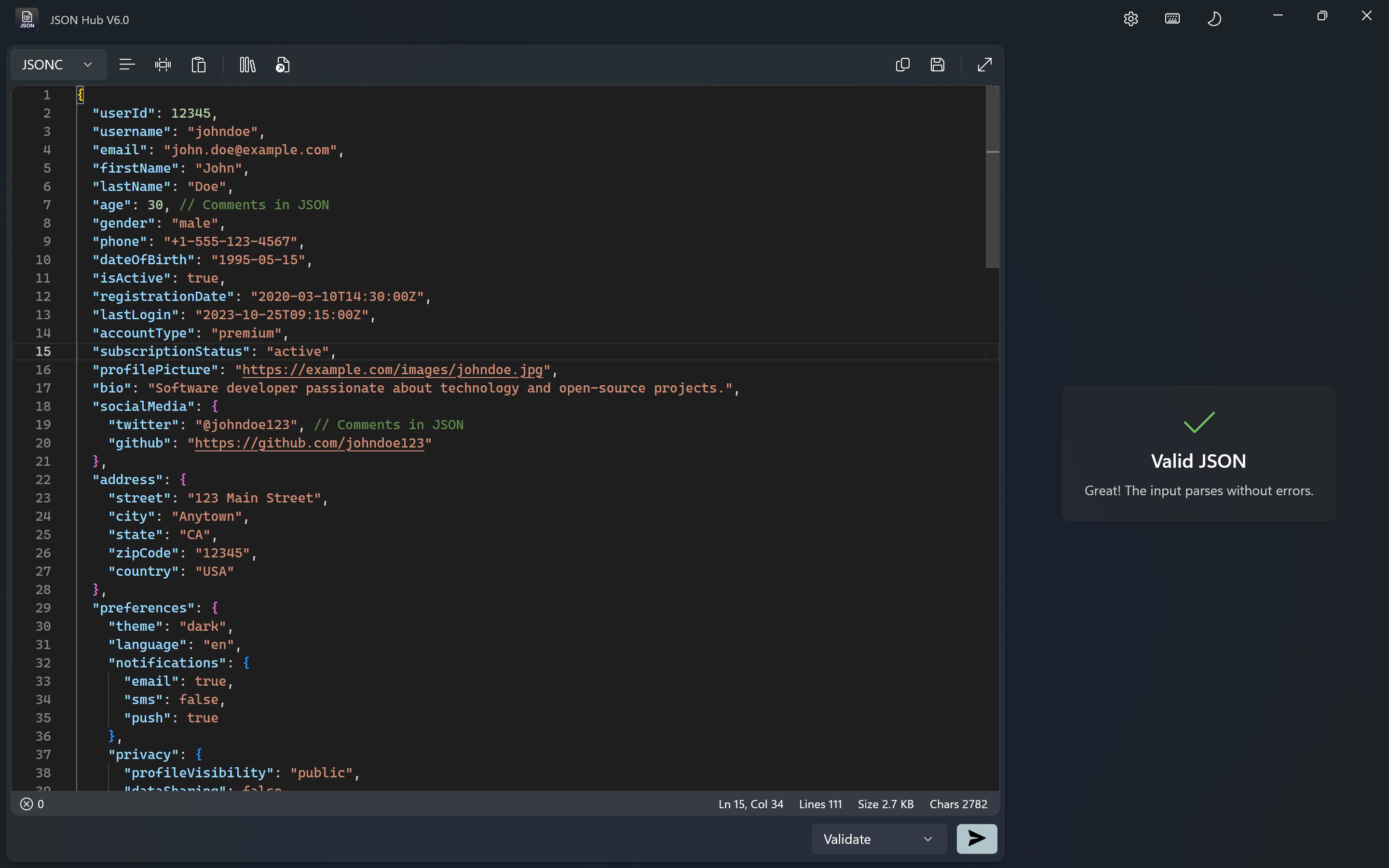Save the document via save icon
This screenshot has width=1389, height=868.
pos(937,64)
